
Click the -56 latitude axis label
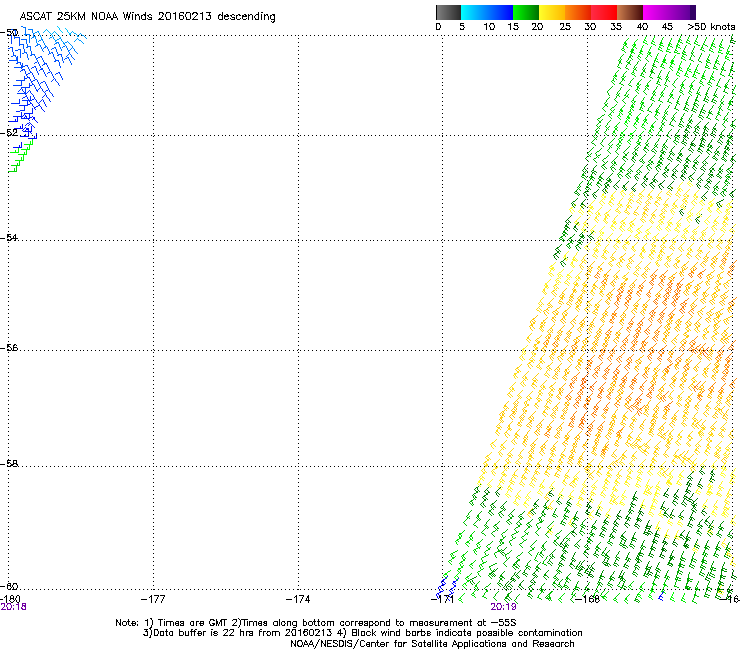click(10, 348)
